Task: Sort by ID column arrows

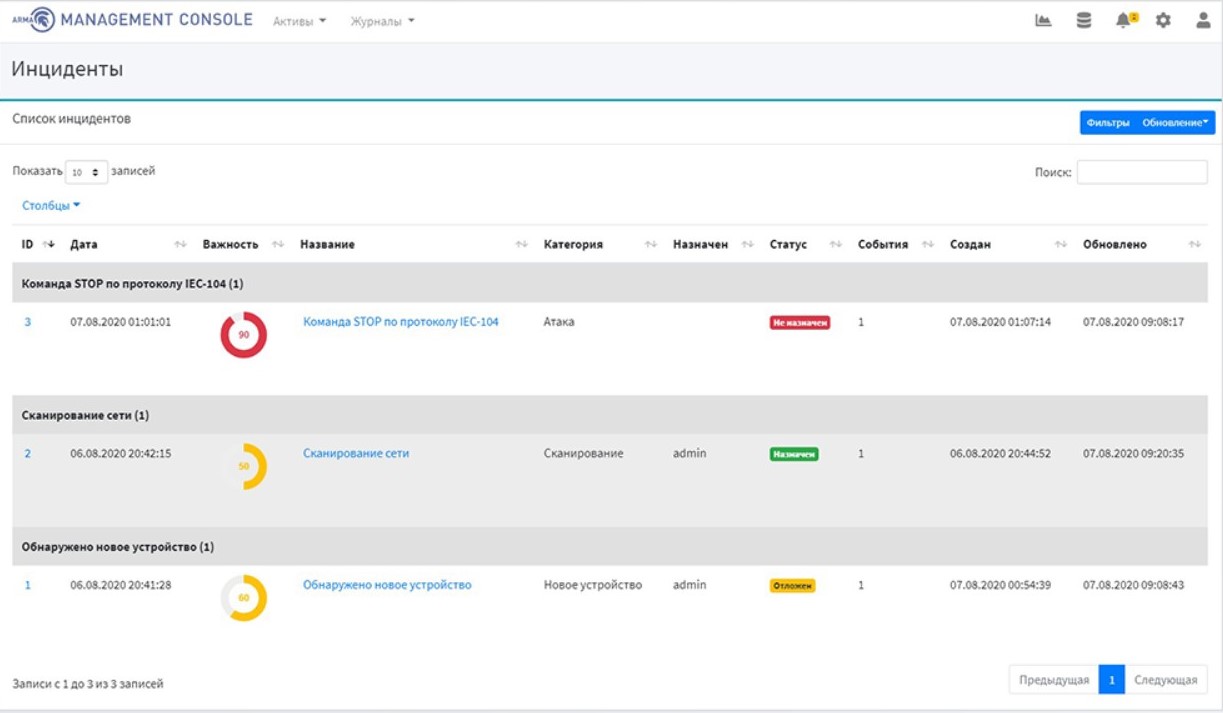Action: pos(49,244)
